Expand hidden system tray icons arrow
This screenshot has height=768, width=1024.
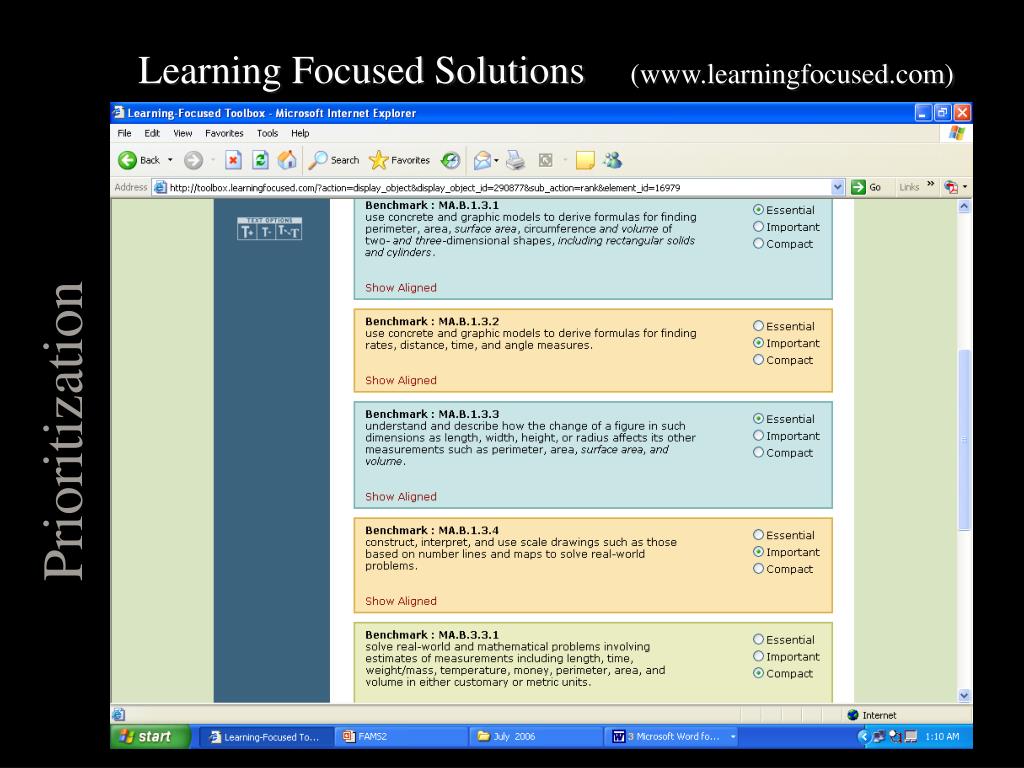click(x=863, y=737)
